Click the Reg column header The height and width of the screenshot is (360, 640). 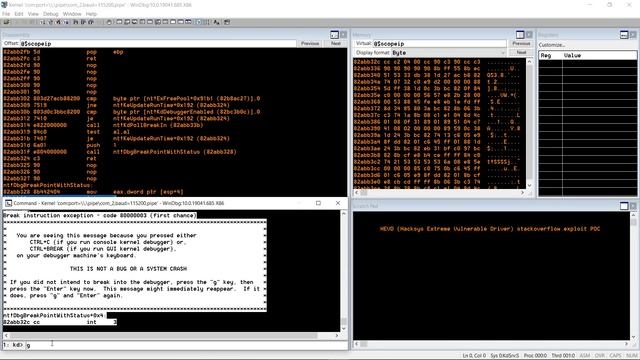click(550, 56)
